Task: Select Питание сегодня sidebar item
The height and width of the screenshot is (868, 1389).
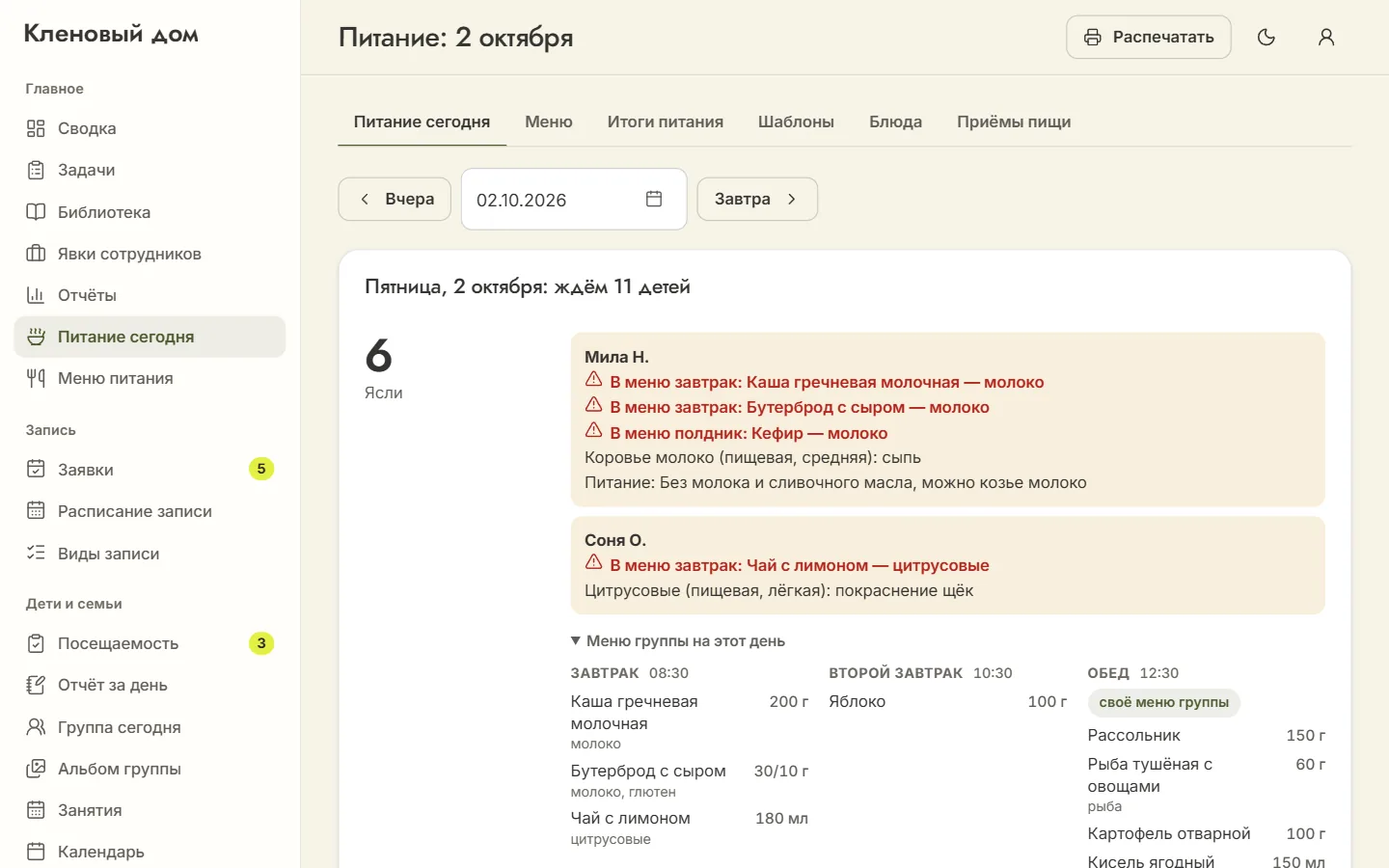Action: coord(150,337)
